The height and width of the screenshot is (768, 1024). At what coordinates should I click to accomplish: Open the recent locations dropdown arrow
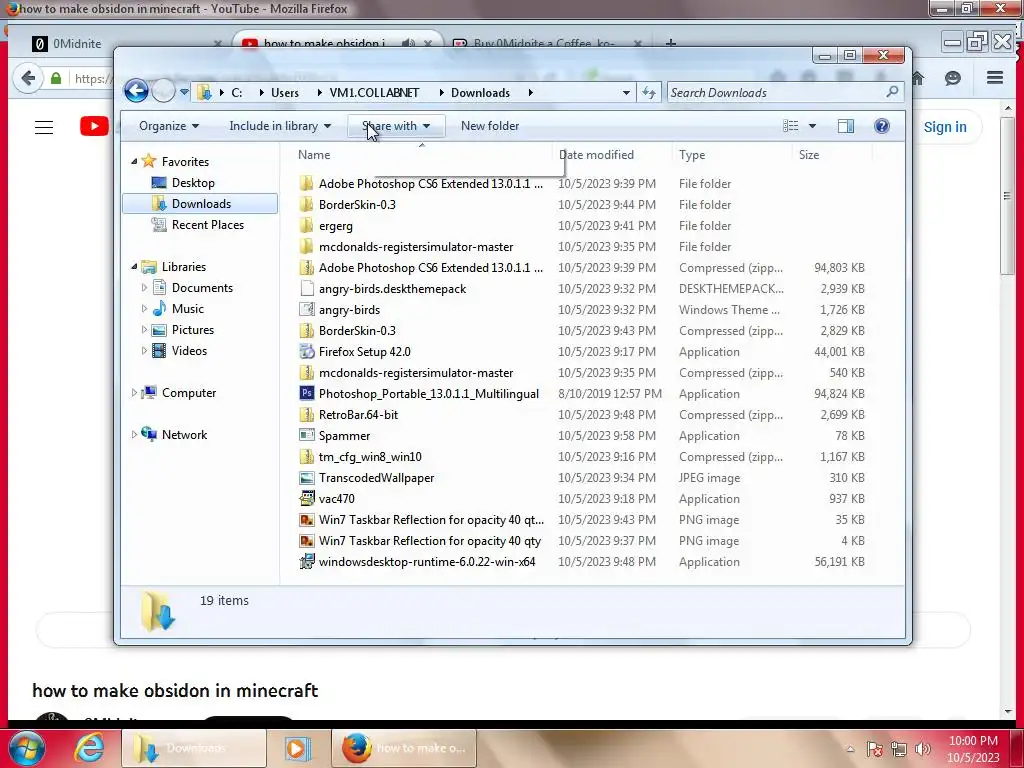click(184, 92)
